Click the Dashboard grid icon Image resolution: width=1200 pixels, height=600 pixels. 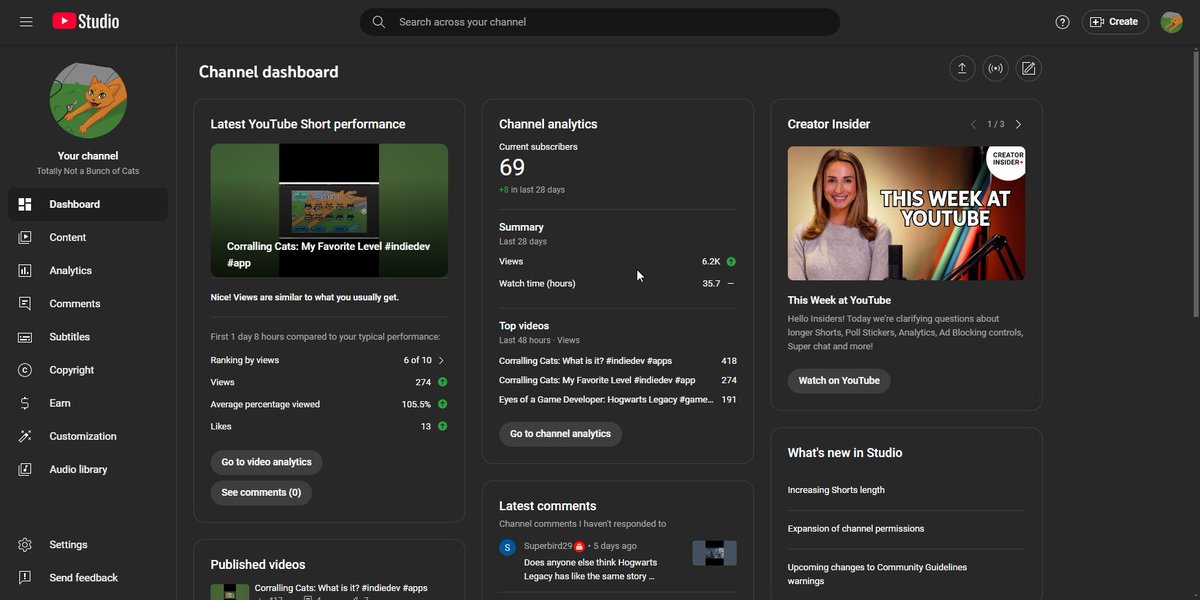coord(26,204)
